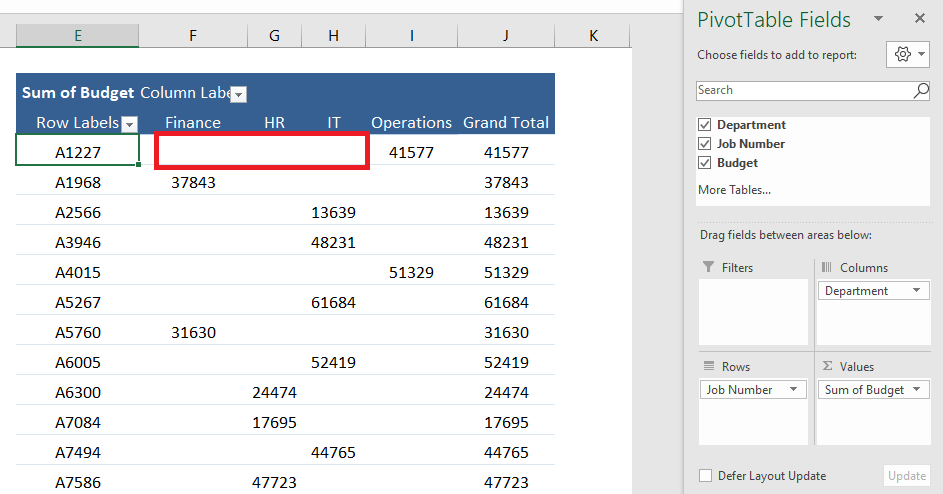
Task: Open the PivotTable Fields gear tools menu
Action: 908,54
